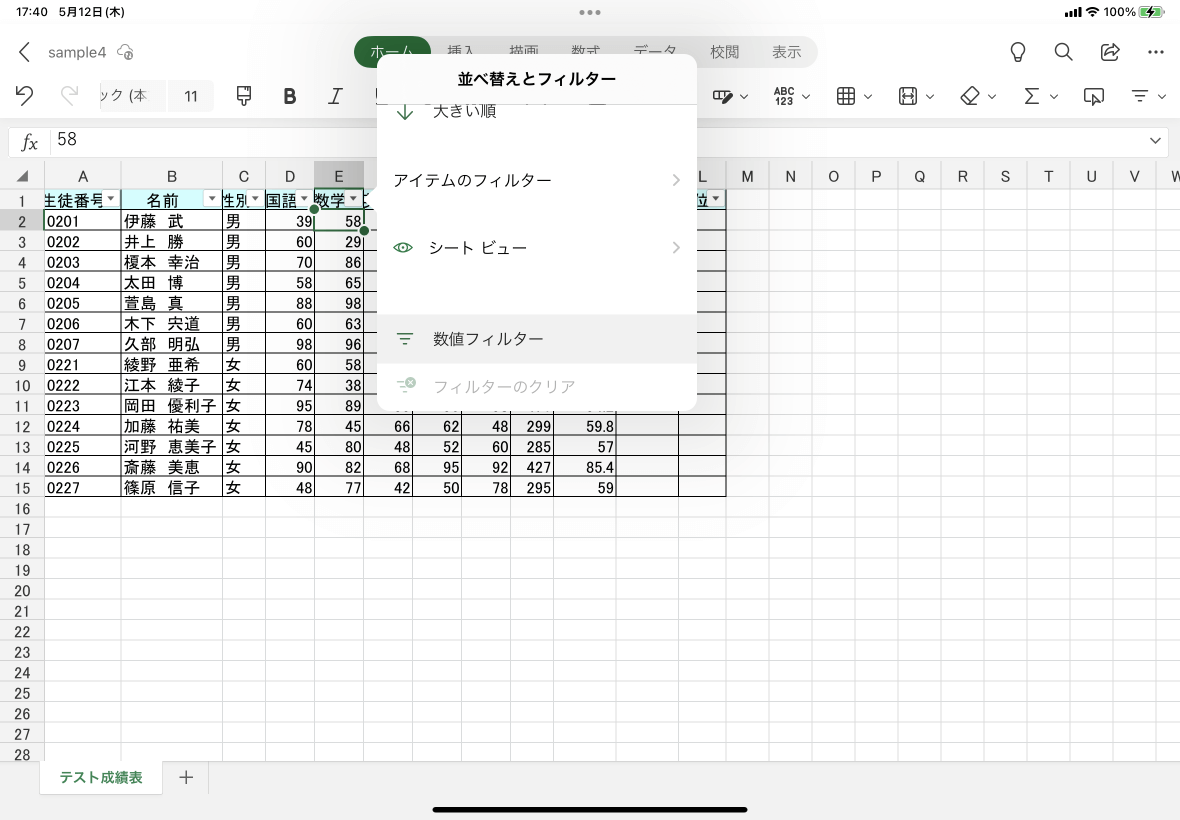Select cell with name 斎藤 美恵

tap(172, 467)
